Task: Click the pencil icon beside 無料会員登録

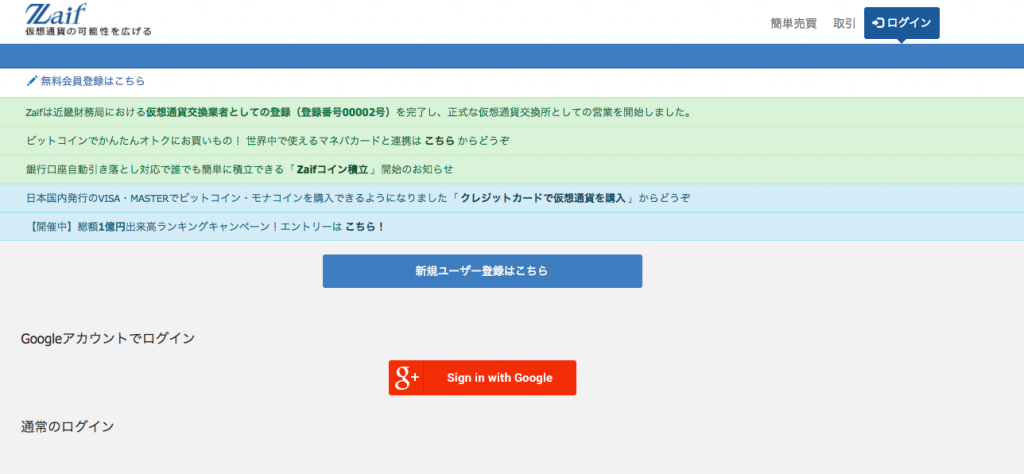Action: pyautogui.click(x=32, y=82)
